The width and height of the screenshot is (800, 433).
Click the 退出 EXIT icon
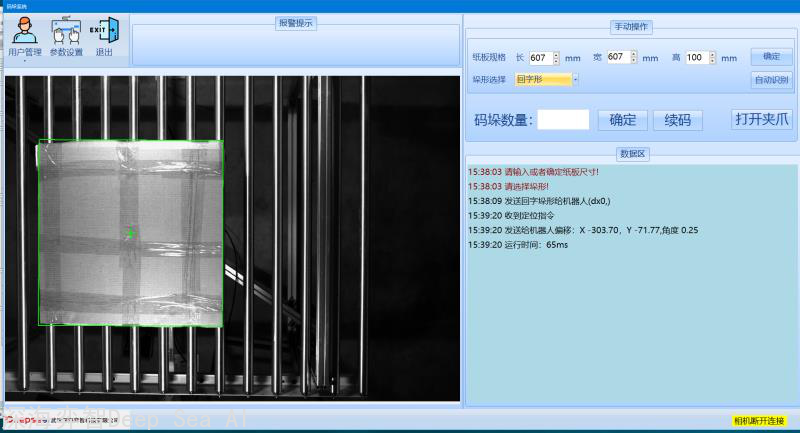pyautogui.click(x=105, y=37)
